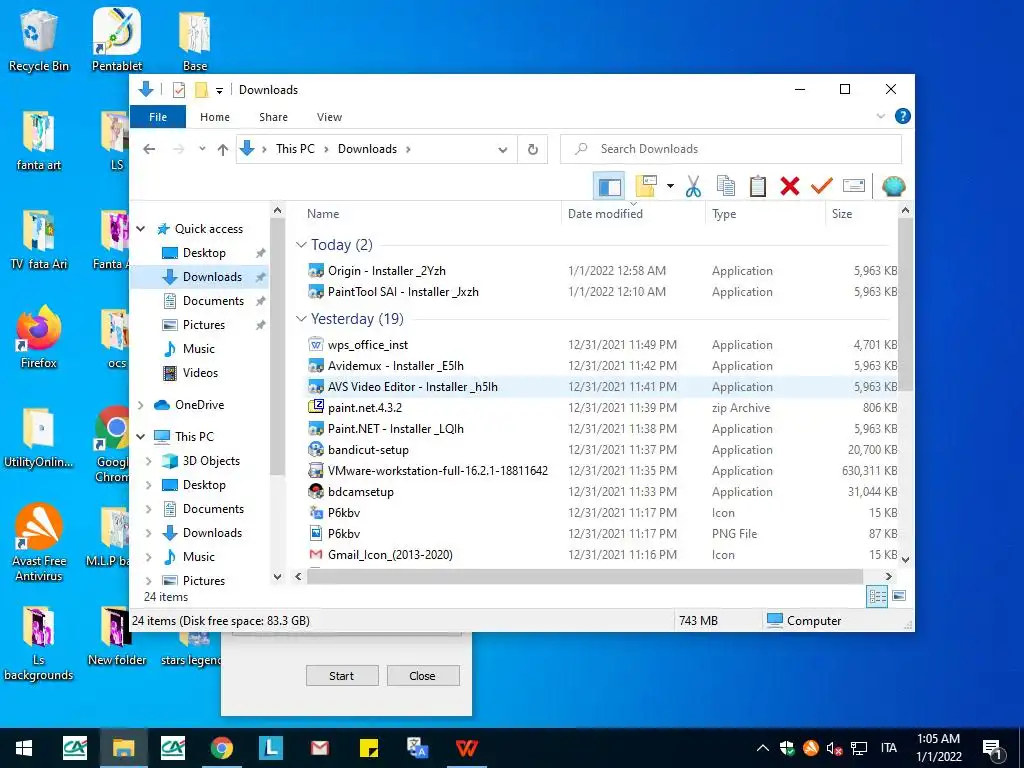Click Start button in background dialog
The height and width of the screenshot is (768, 1024).
(x=342, y=676)
